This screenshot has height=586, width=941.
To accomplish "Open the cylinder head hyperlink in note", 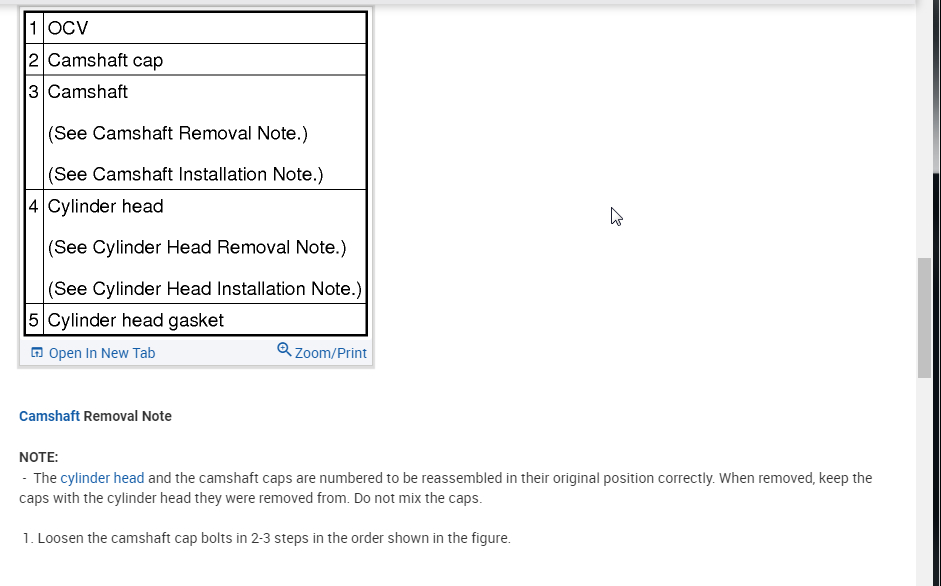I will pyautogui.click(x=102, y=478).
